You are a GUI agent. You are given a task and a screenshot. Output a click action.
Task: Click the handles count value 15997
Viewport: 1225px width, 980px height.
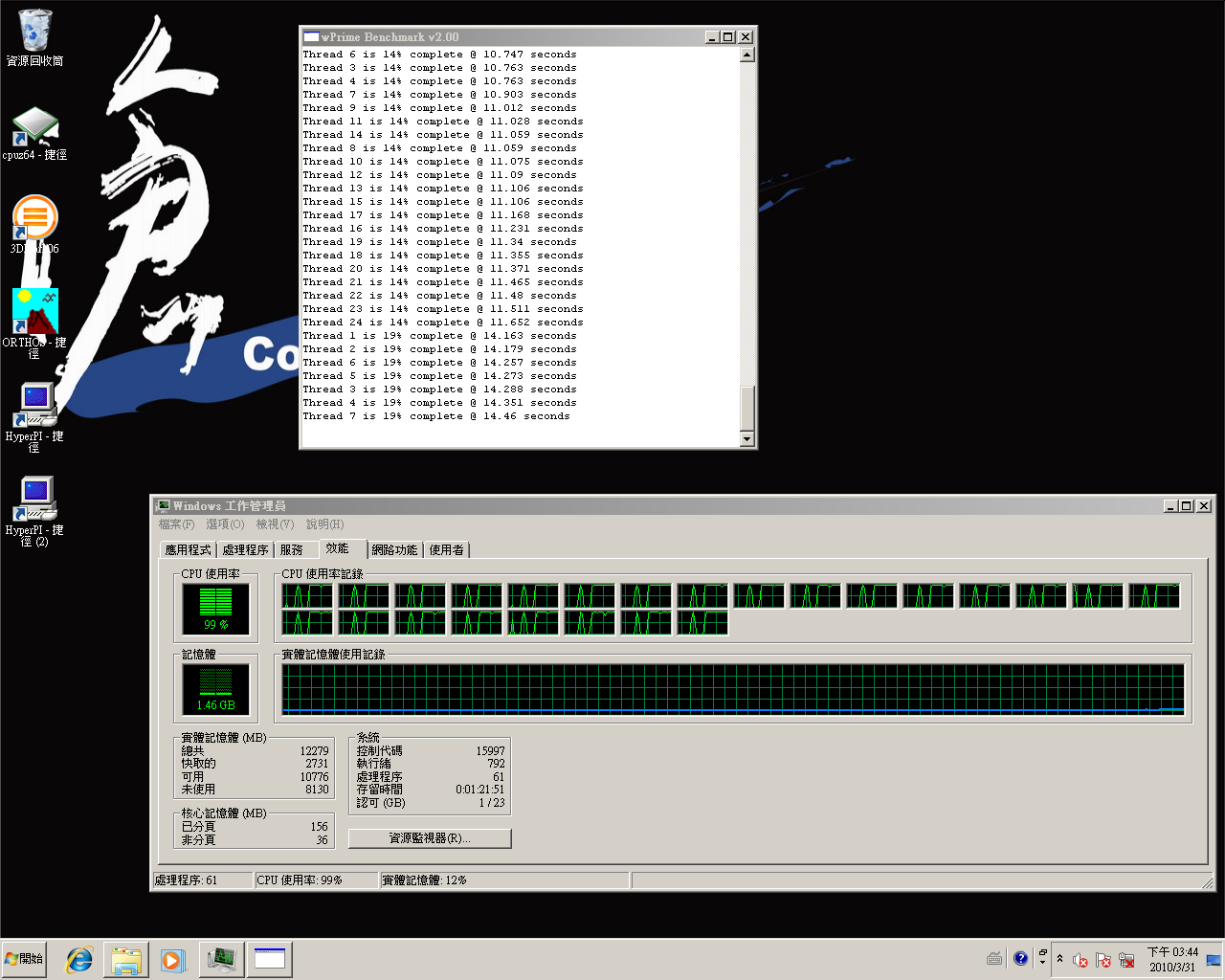point(490,751)
